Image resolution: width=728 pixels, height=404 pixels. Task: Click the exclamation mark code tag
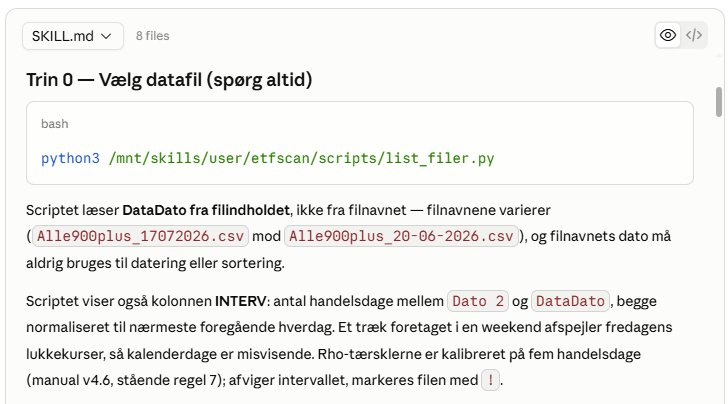pyautogui.click(x=490, y=380)
